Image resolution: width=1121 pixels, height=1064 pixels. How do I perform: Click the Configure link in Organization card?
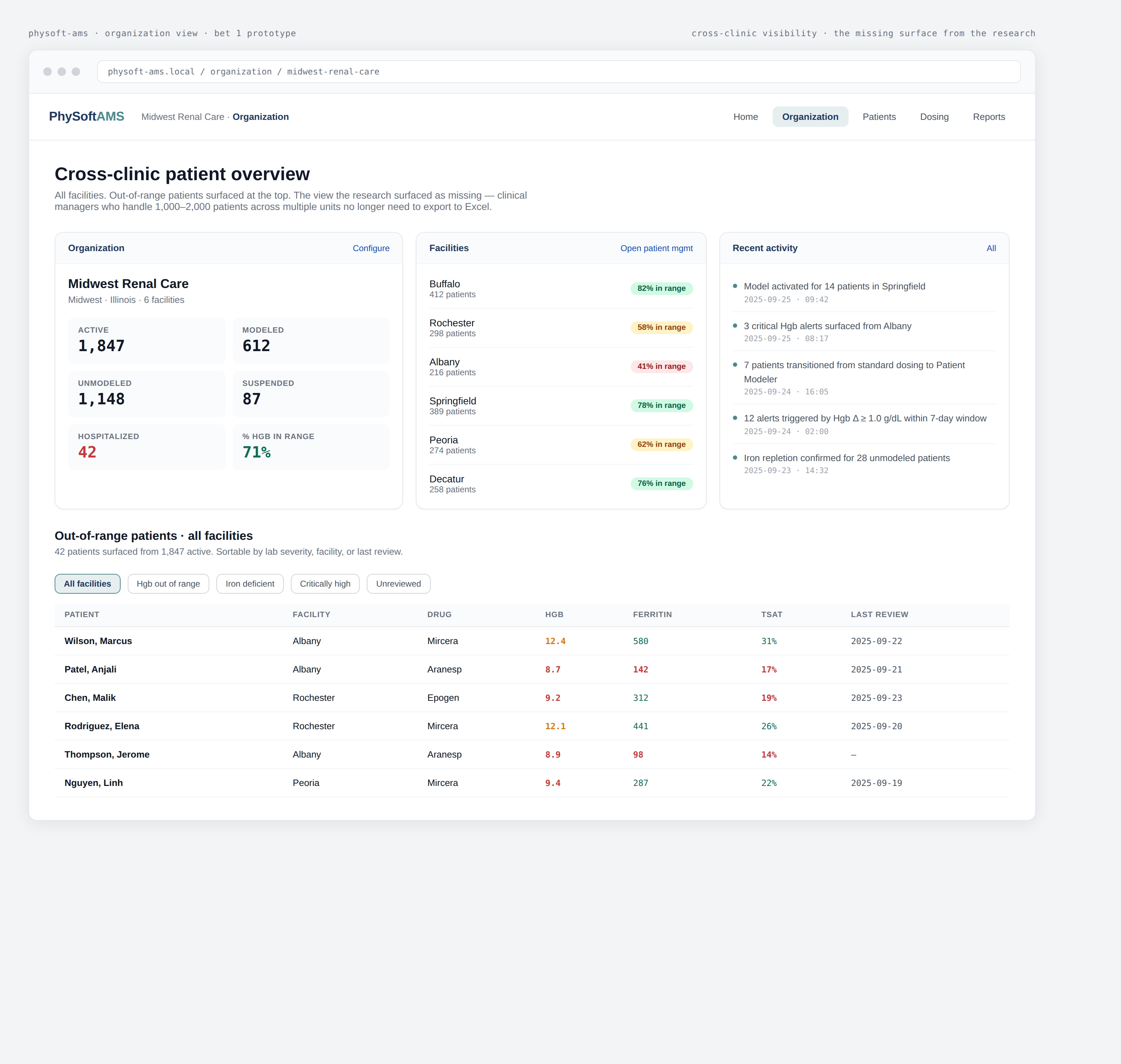[x=370, y=248]
